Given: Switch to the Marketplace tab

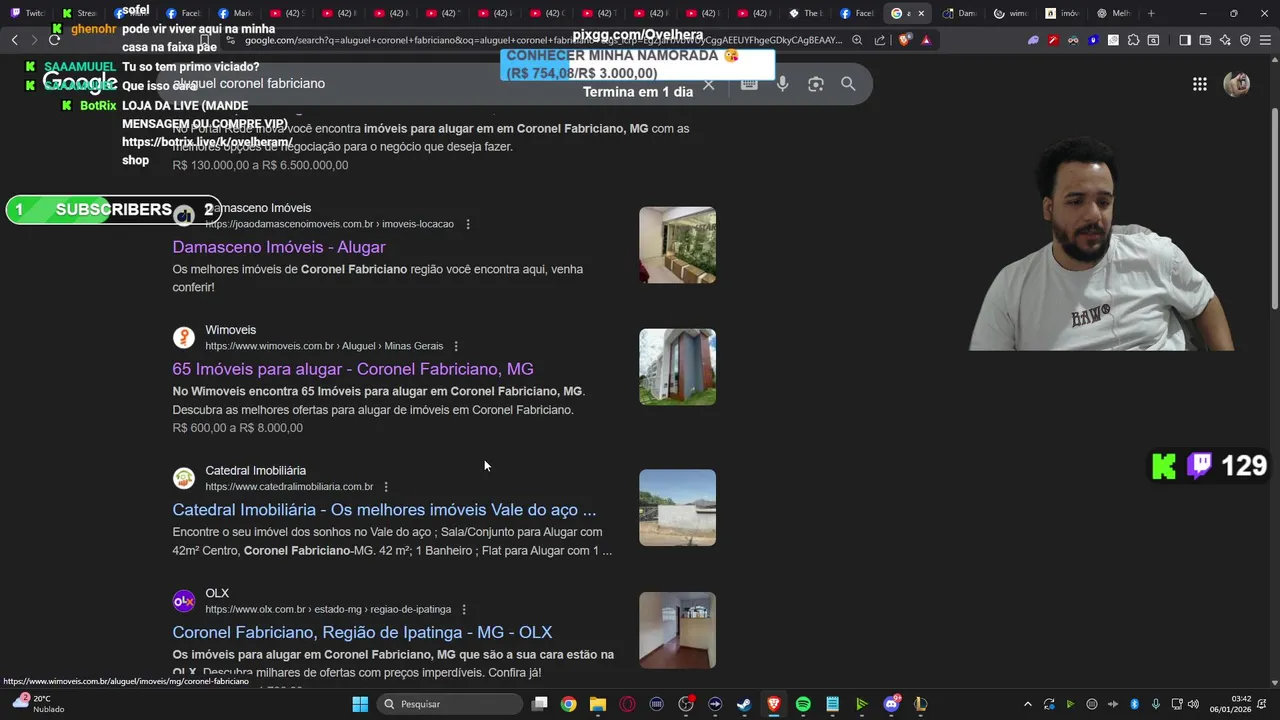Looking at the screenshot, I should [236, 13].
